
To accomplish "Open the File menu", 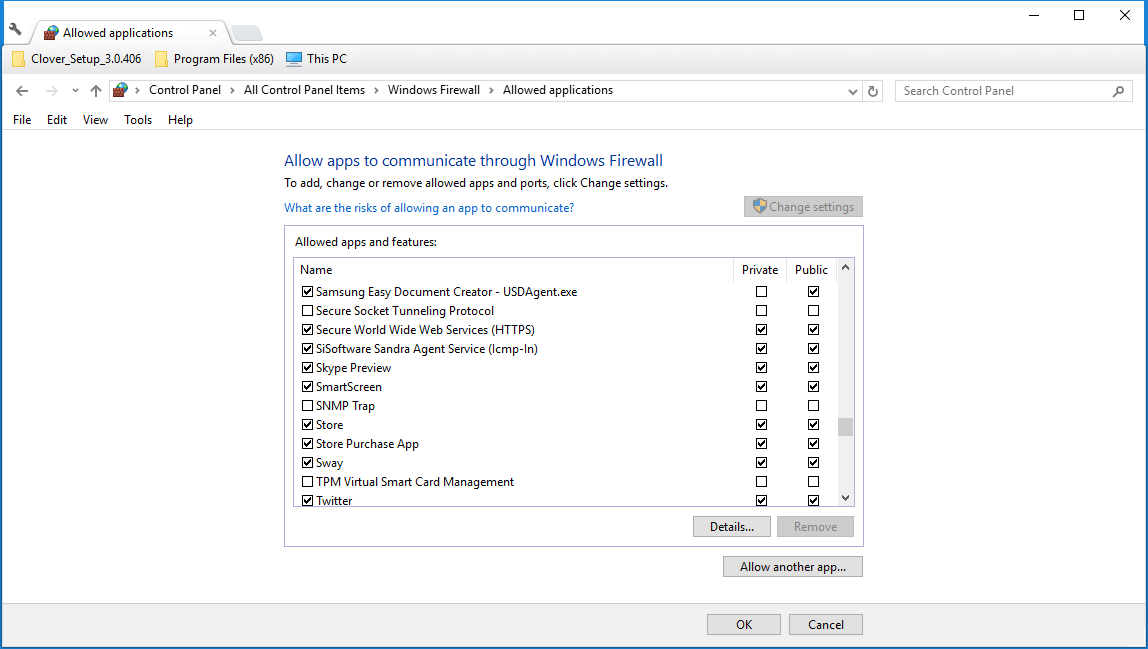I will (x=22, y=120).
